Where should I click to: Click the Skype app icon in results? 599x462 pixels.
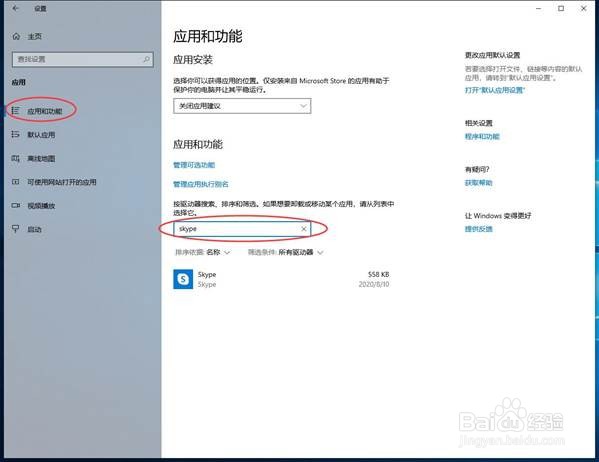pos(183,279)
